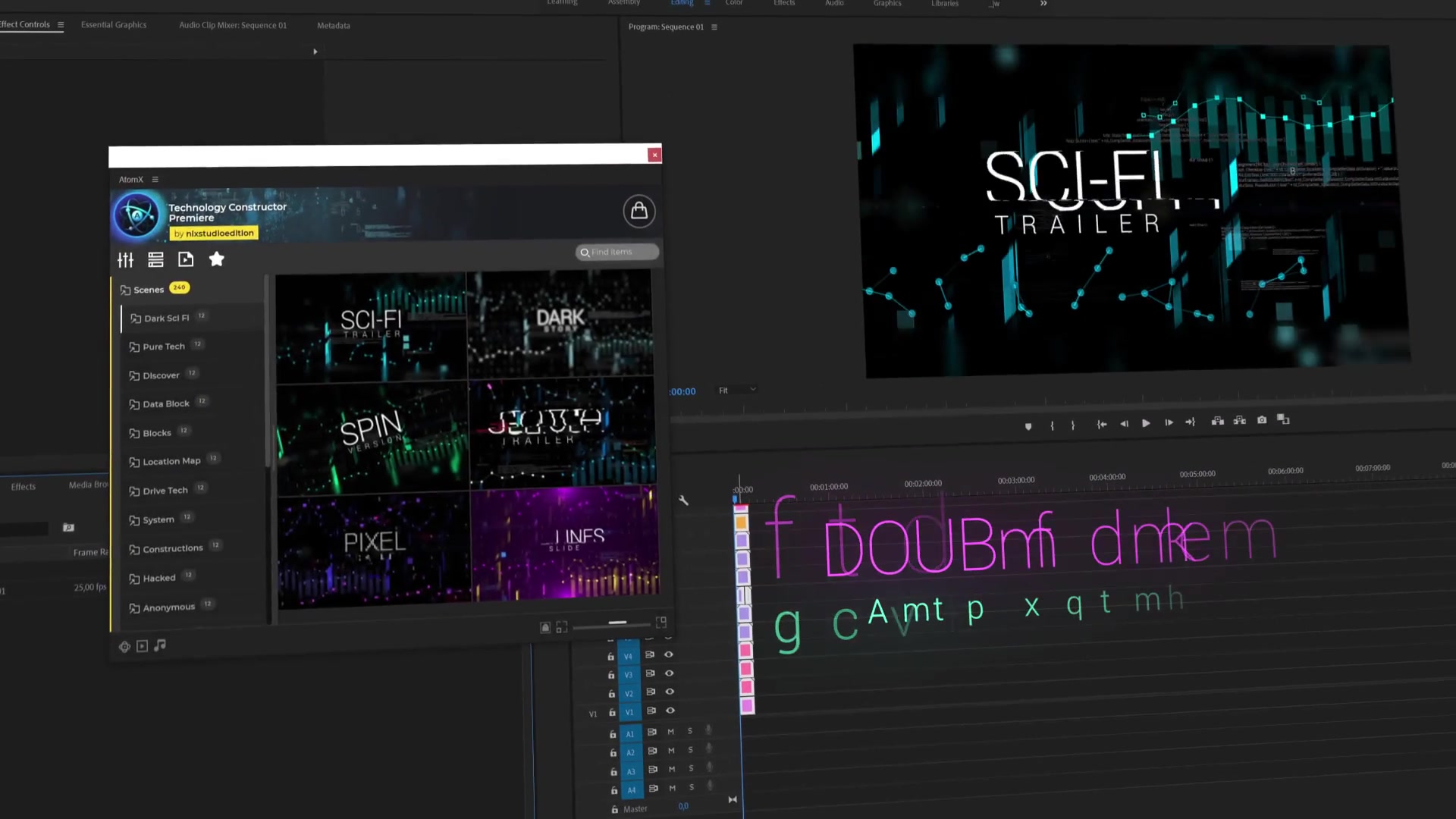Open AtomX panel hamburger menu

point(155,180)
